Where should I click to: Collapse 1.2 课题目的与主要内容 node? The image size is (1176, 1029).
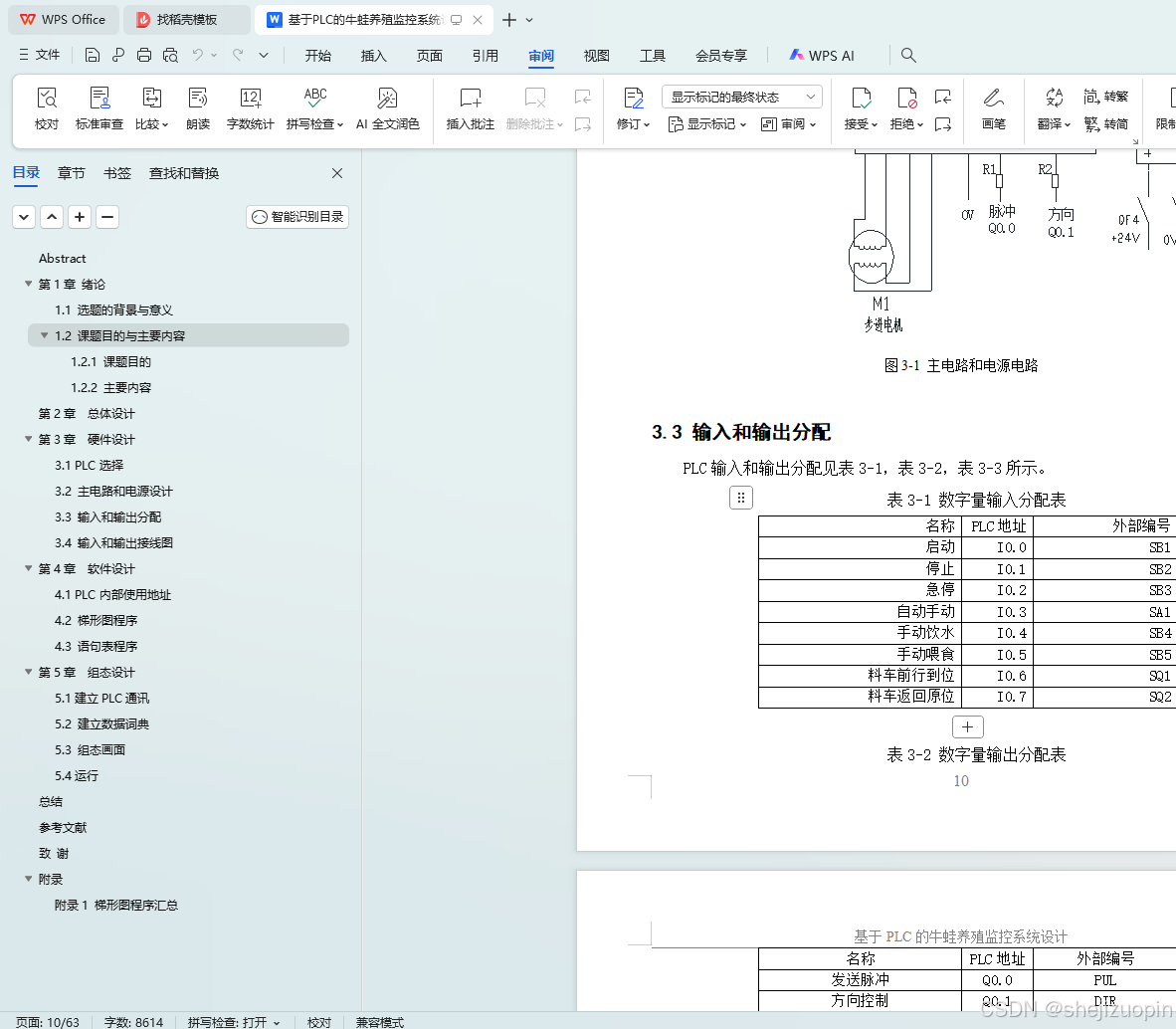[x=44, y=335]
